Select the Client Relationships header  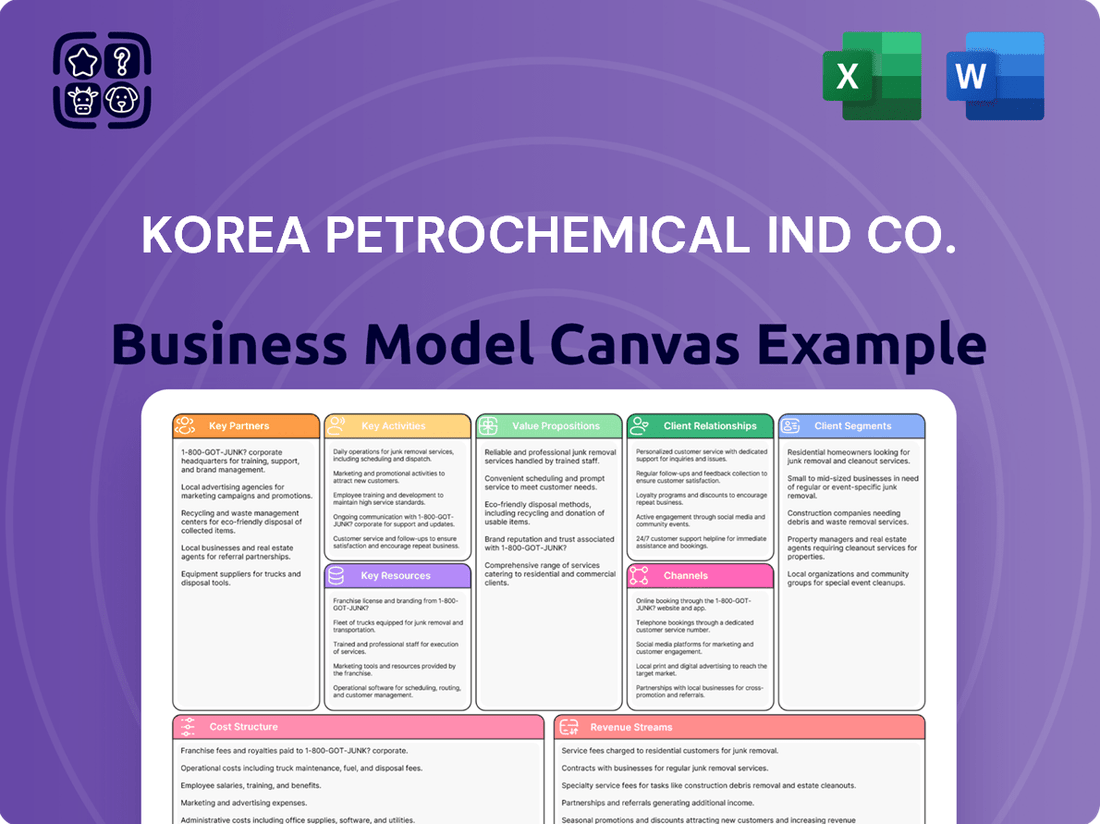tap(700, 426)
